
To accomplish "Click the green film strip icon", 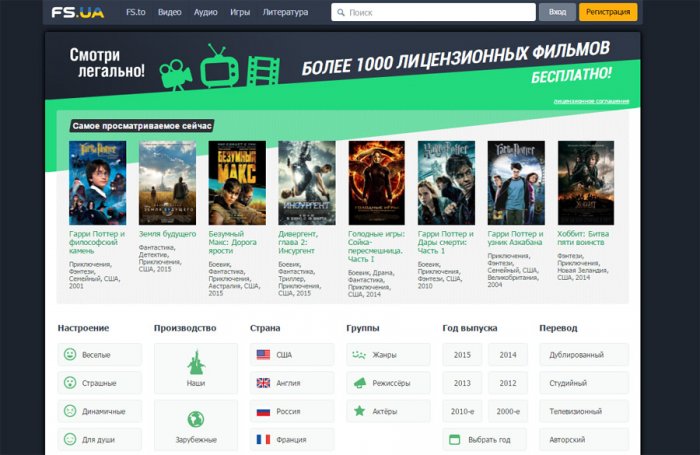I will pos(263,71).
